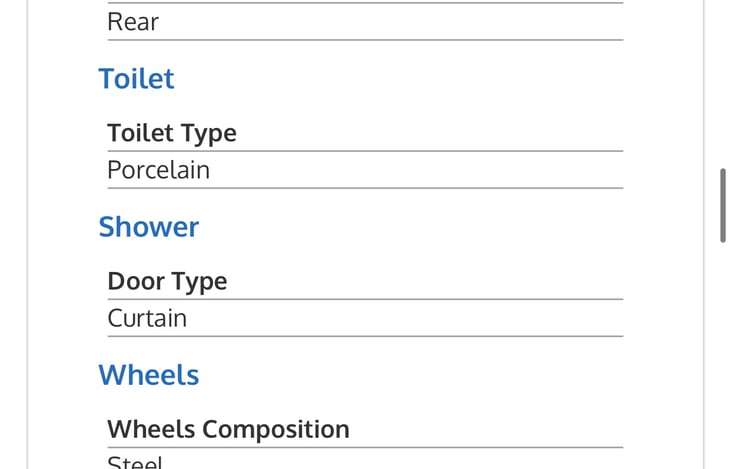
Task: Click the Rear value text
Action: tap(133, 22)
